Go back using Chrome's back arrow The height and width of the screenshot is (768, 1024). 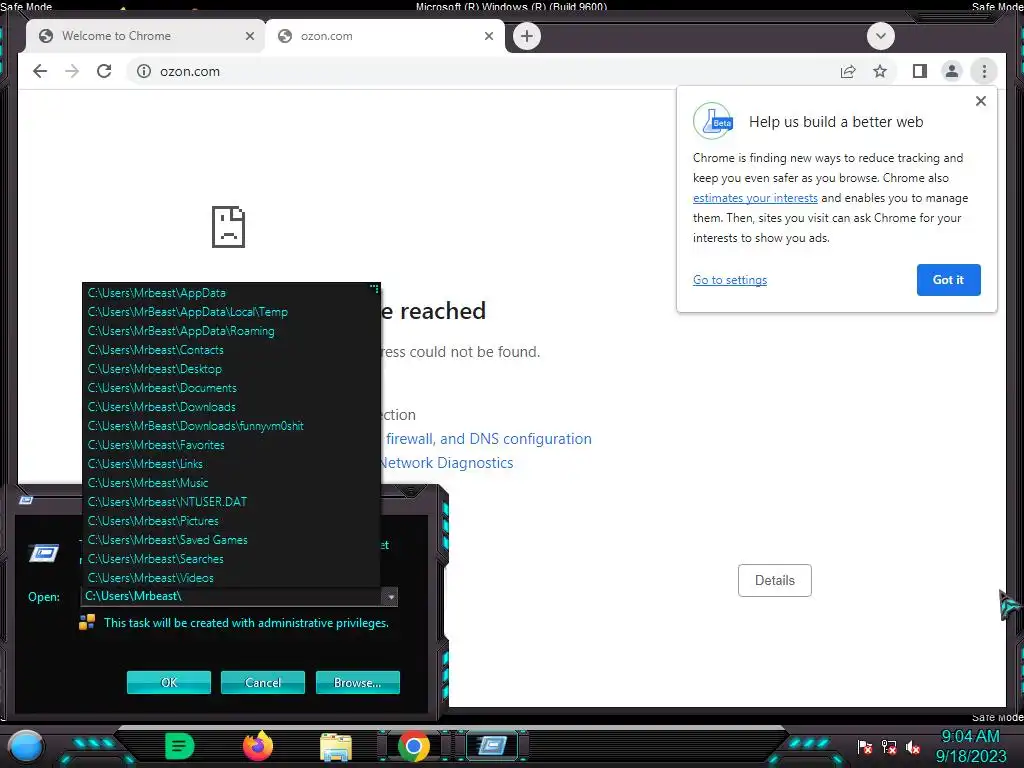(40, 71)
